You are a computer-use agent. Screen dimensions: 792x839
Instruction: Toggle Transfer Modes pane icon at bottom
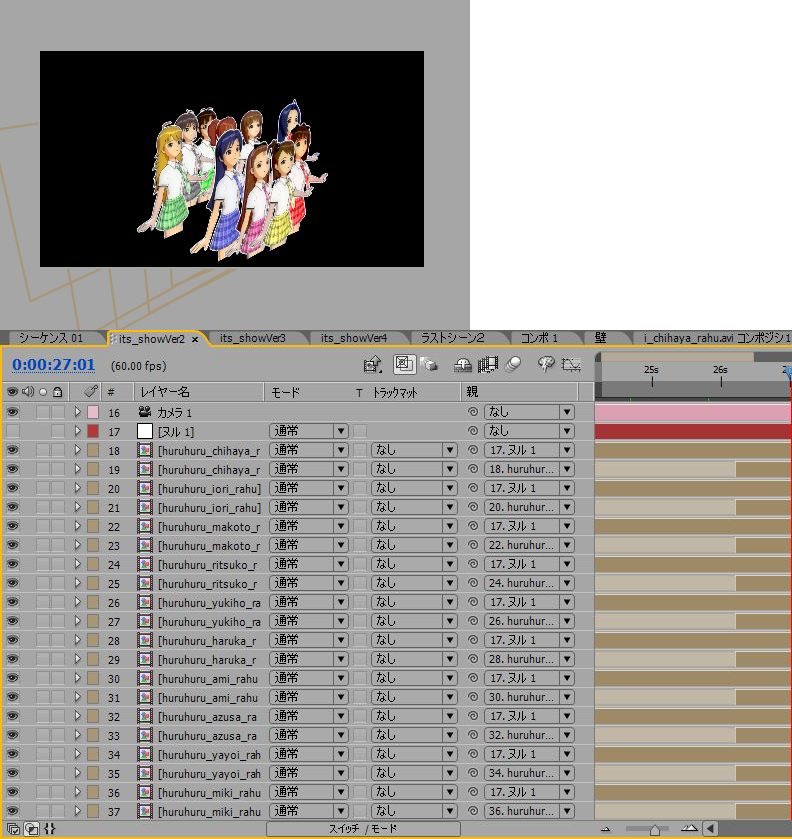[x=32, y=829]
